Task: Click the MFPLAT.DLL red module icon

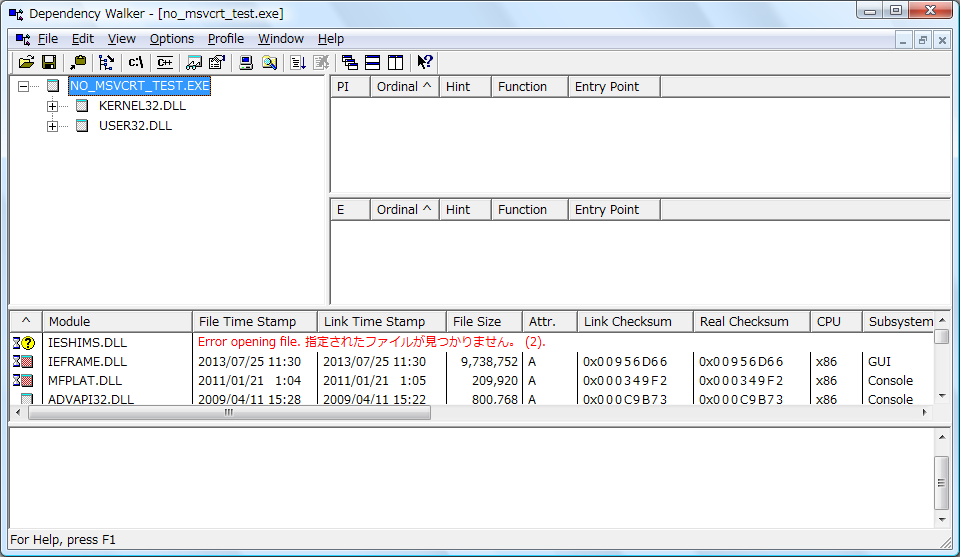Action: pyautogui.click(x=27, y=381)
